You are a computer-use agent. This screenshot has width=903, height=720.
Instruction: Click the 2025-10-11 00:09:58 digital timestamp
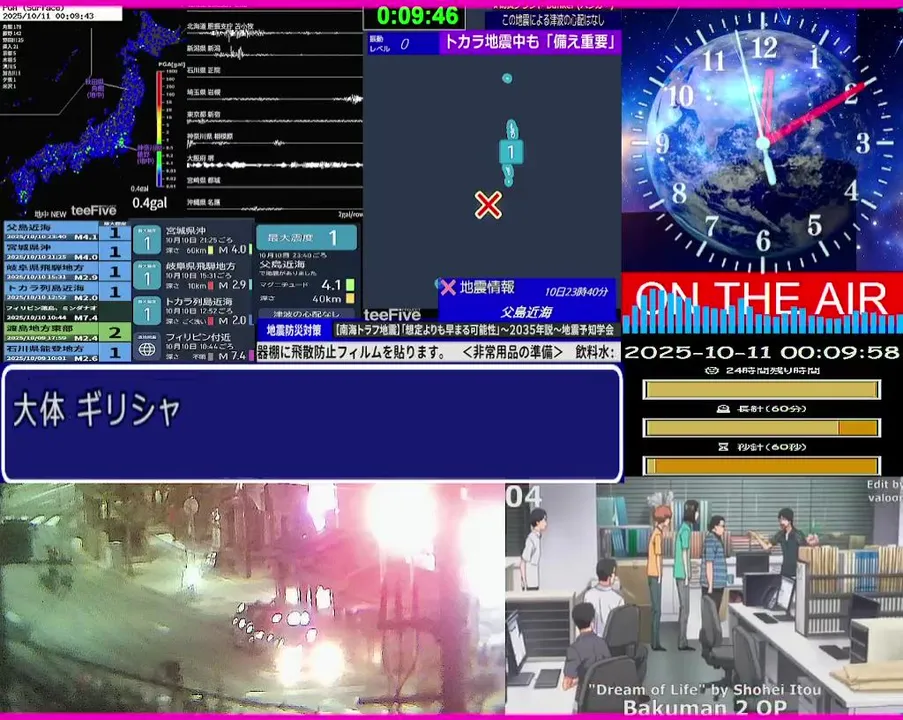(762, 352)
